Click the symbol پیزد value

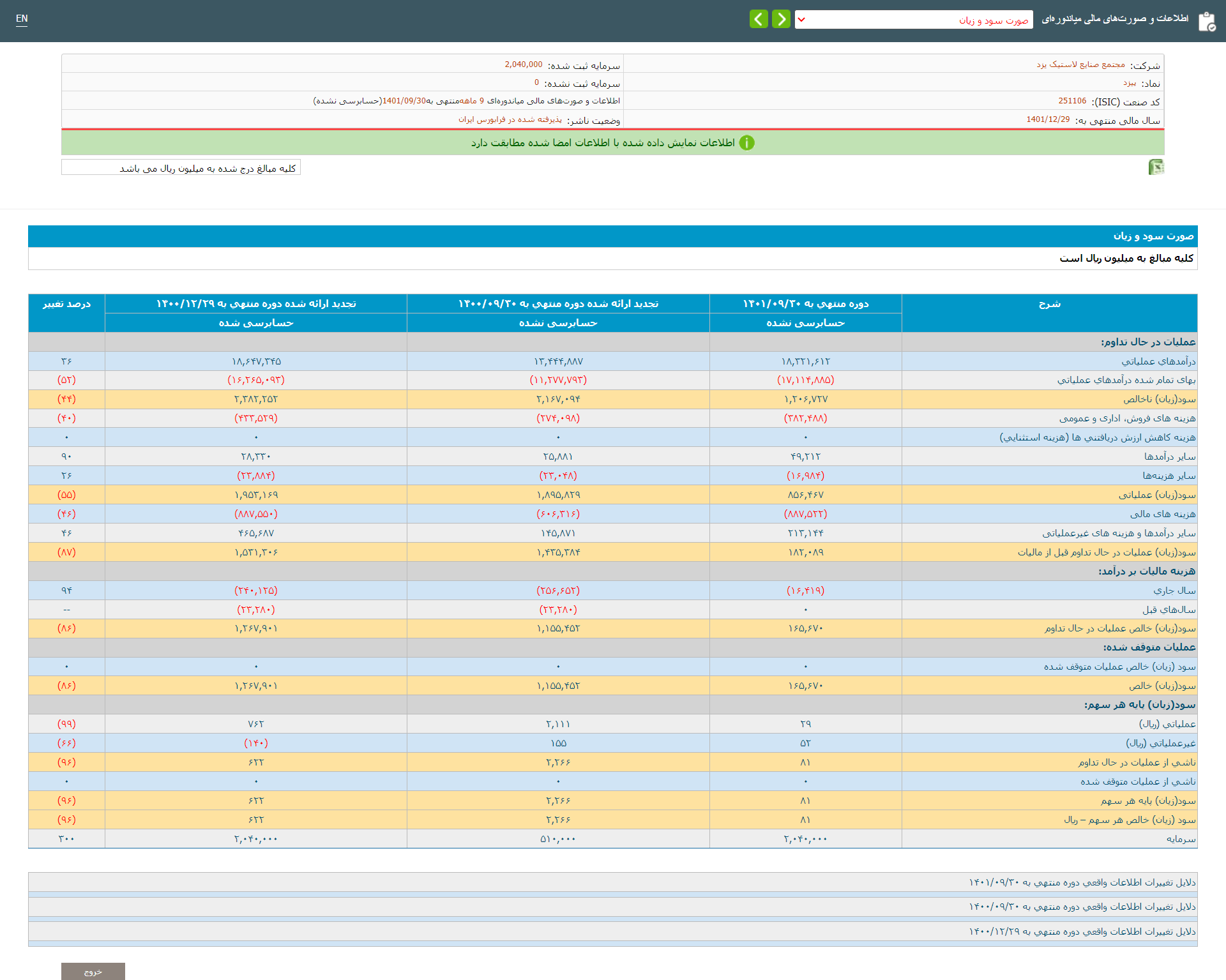click(1130, 83)
